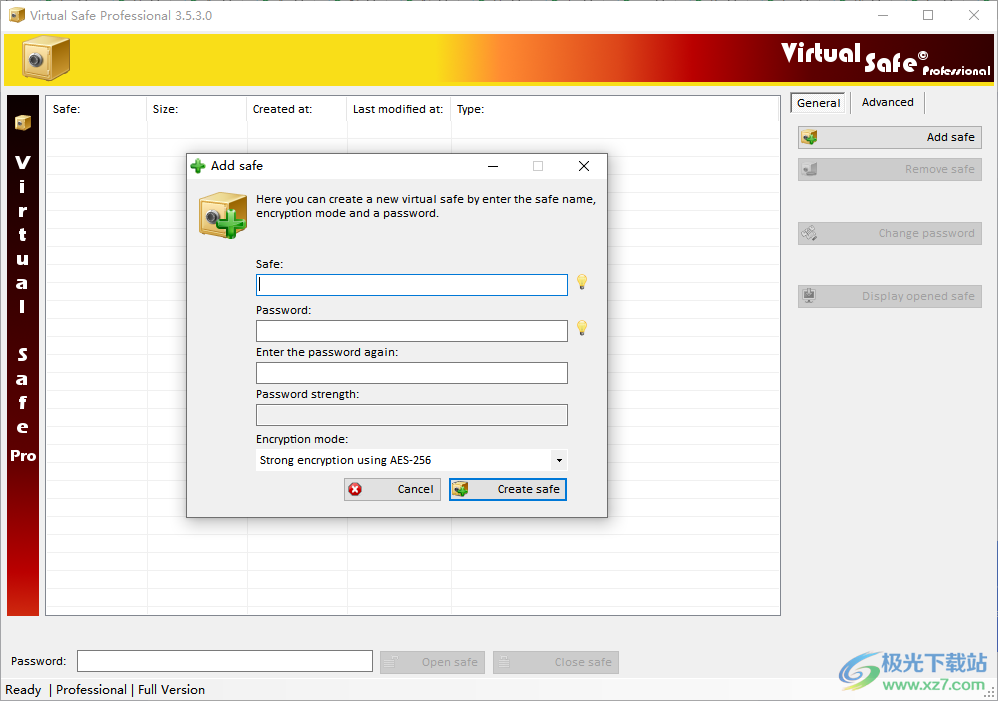Click the Size column header

pyautogui.click(x=197, y=109)
